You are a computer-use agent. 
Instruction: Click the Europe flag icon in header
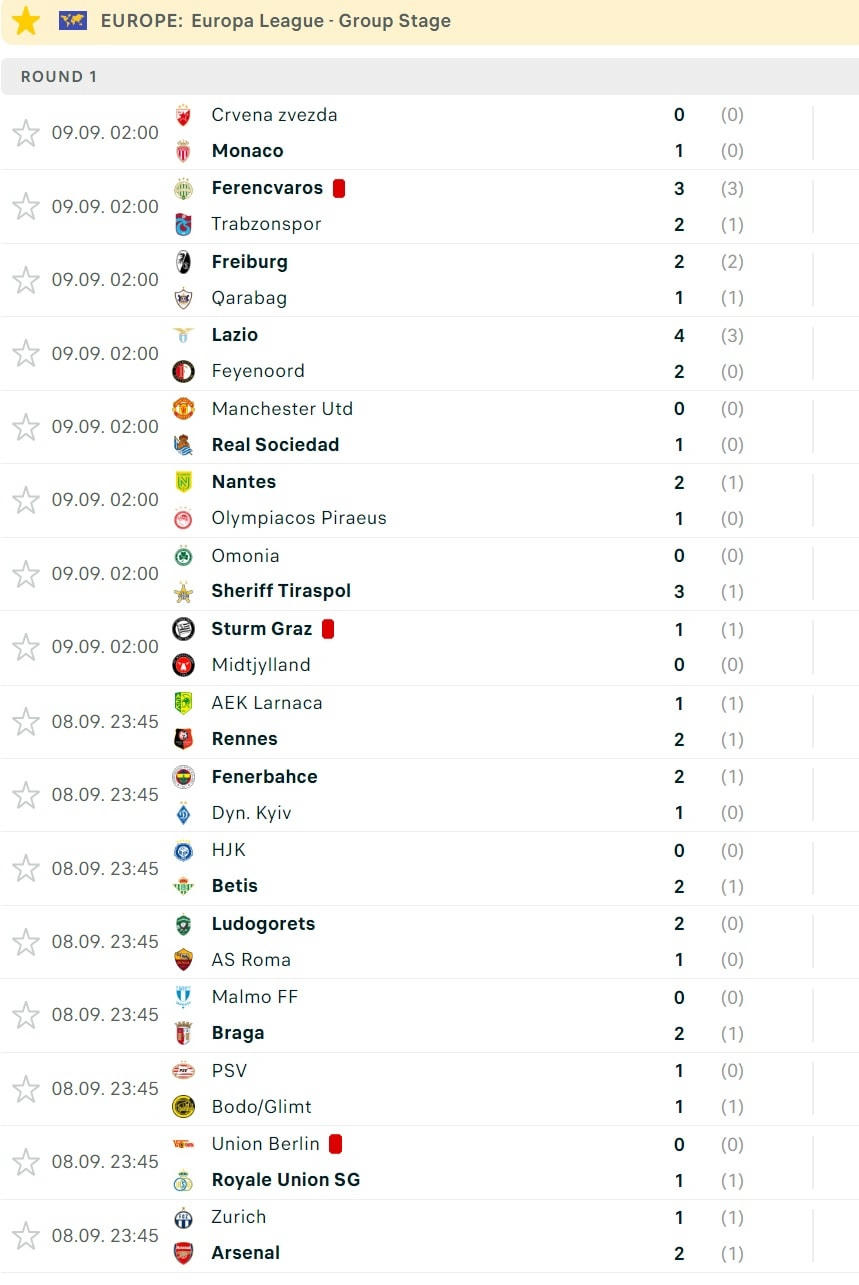(x=73, y=21)
